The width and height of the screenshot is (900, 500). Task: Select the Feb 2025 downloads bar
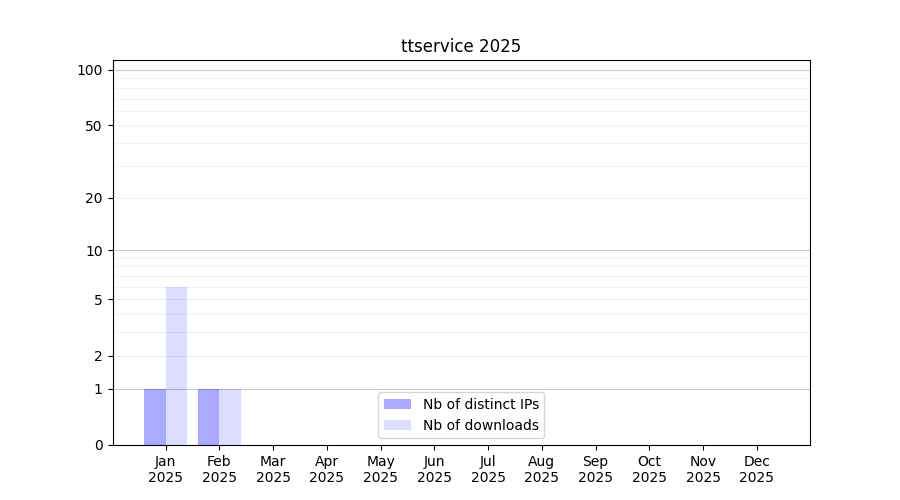tap(230, 417)
